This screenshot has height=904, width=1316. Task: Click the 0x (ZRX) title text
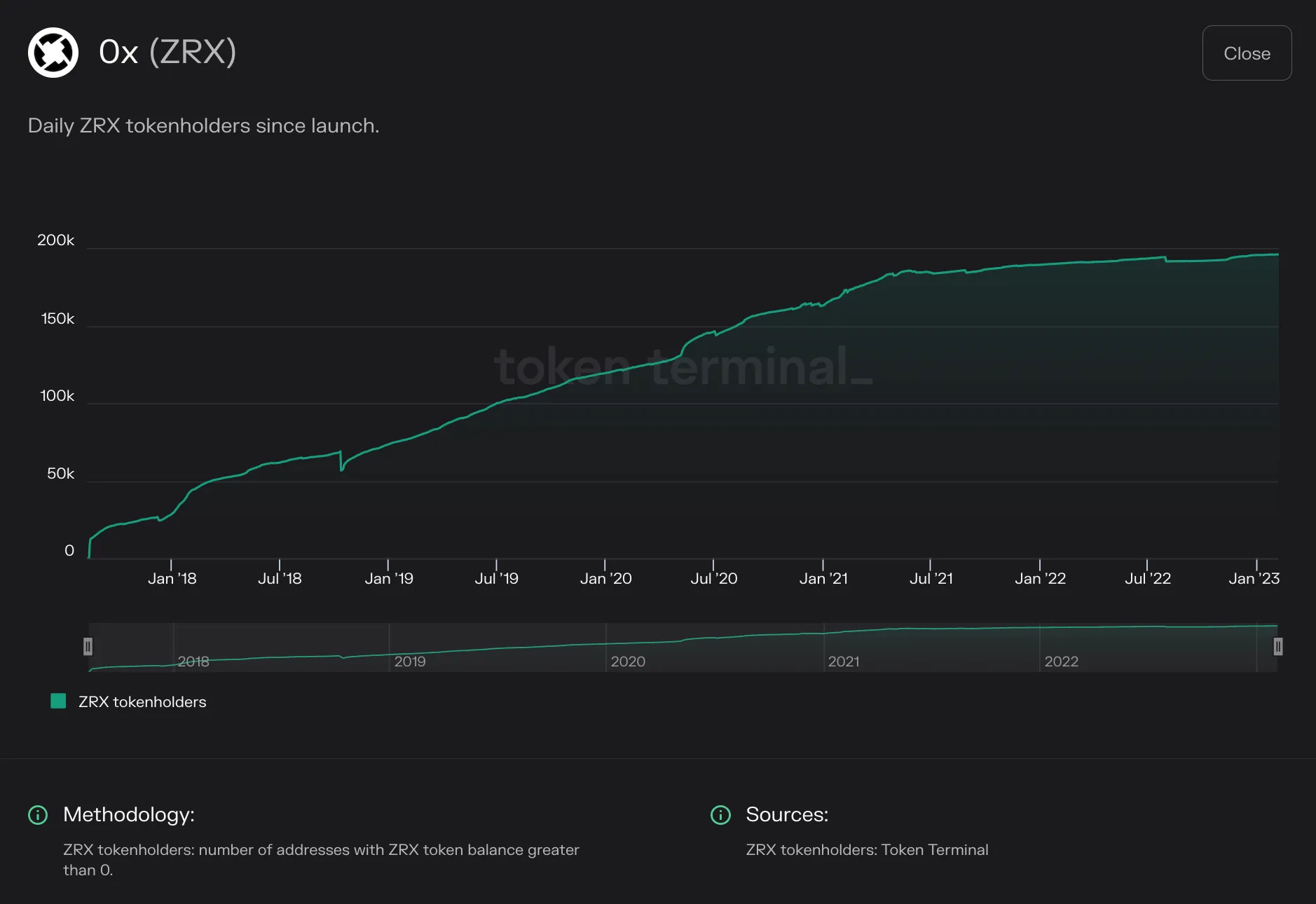pyautogui.click(x=167, y=52)
